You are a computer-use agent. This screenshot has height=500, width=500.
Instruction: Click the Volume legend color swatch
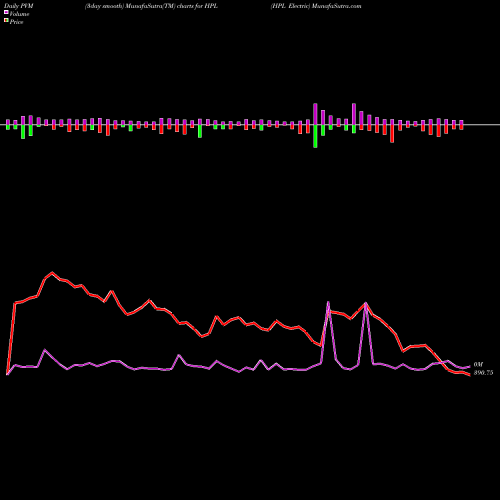tap(6, 12)
